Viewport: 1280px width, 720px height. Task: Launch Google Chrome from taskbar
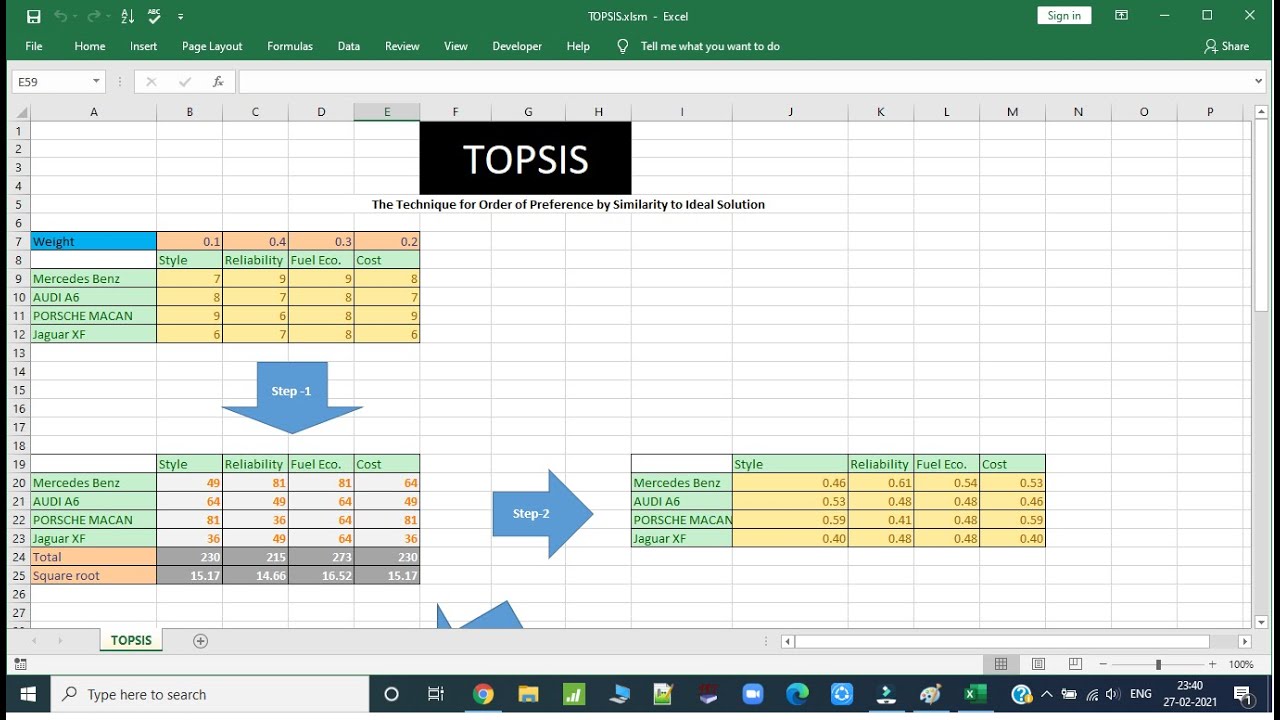[x=483, y=694]
